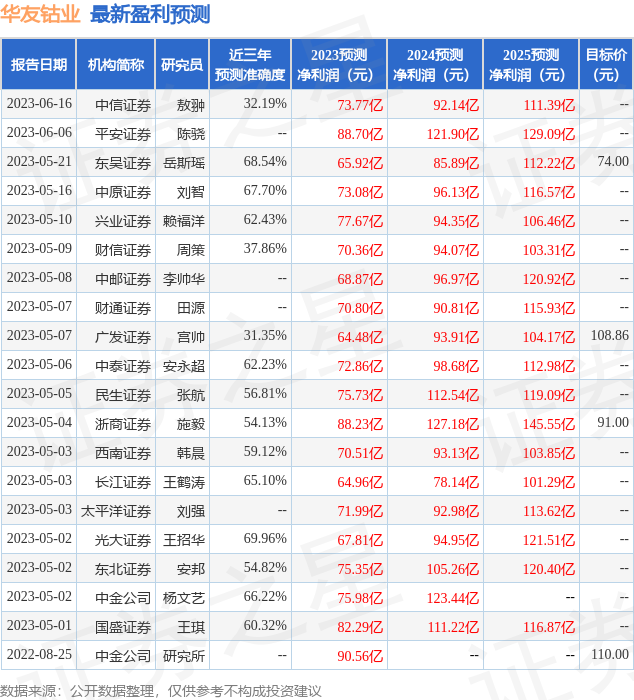Screen dimensions: 634x700
Task: Click the 112.54亿 forecast value
Action: pyautogui.click(x=453, y=396)
